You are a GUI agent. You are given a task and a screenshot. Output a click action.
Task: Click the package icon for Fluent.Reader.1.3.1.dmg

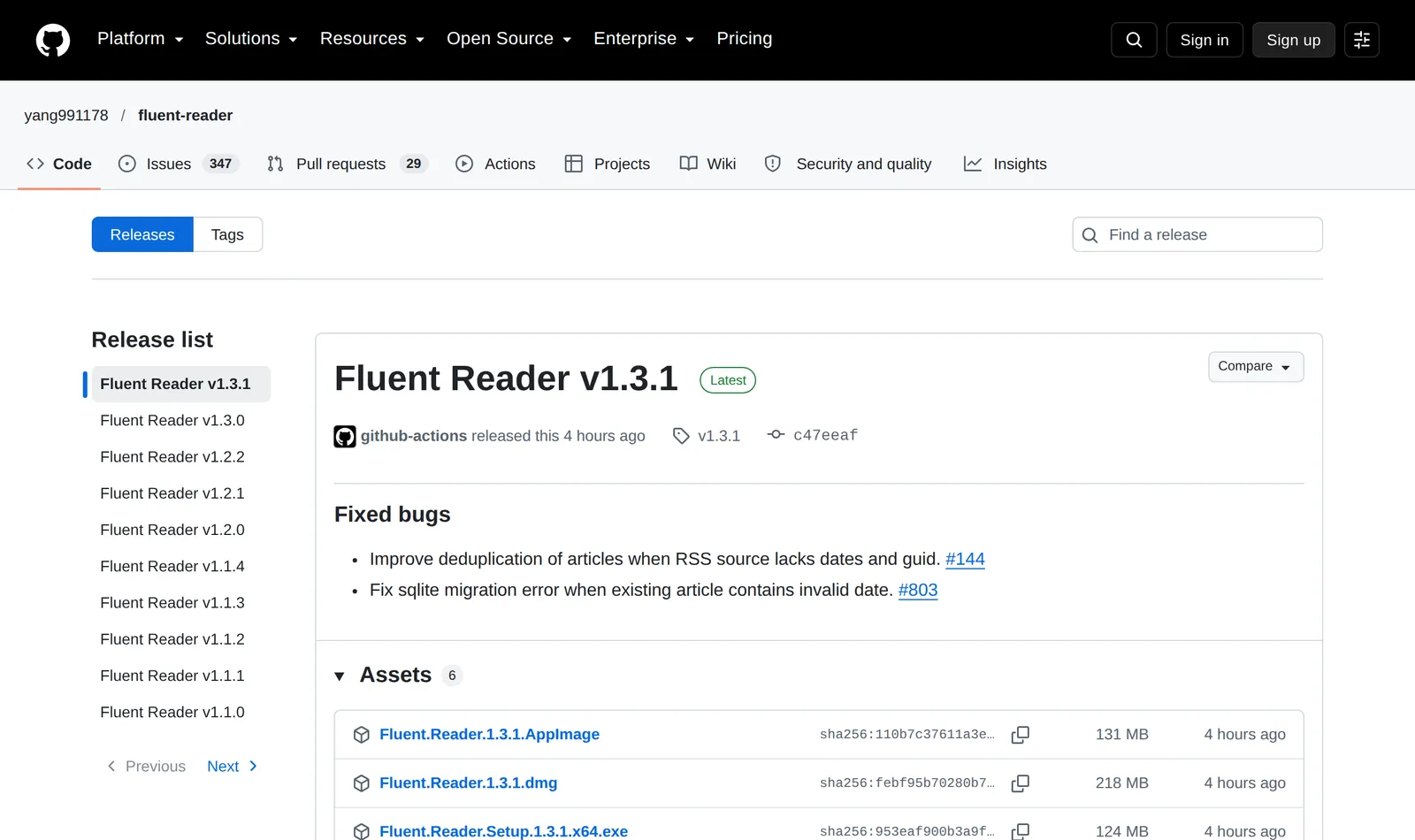point(361,783)
